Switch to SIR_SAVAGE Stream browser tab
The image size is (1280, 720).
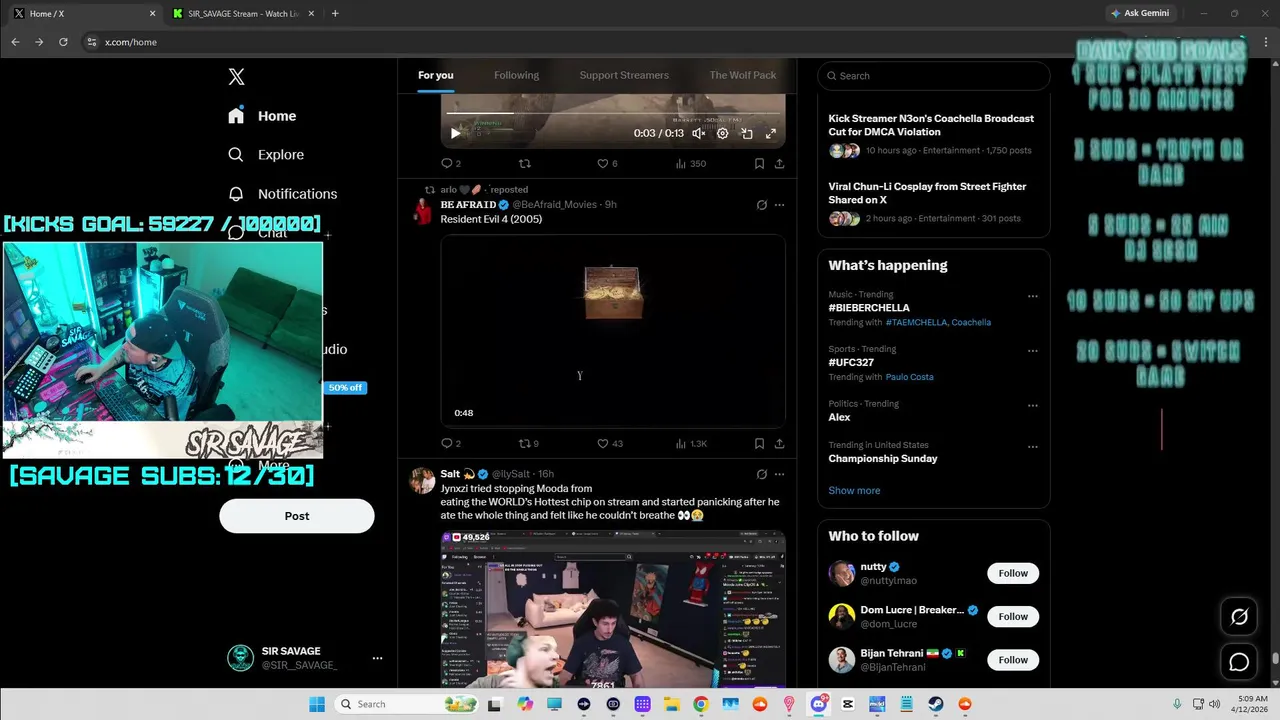pos(244,14)
